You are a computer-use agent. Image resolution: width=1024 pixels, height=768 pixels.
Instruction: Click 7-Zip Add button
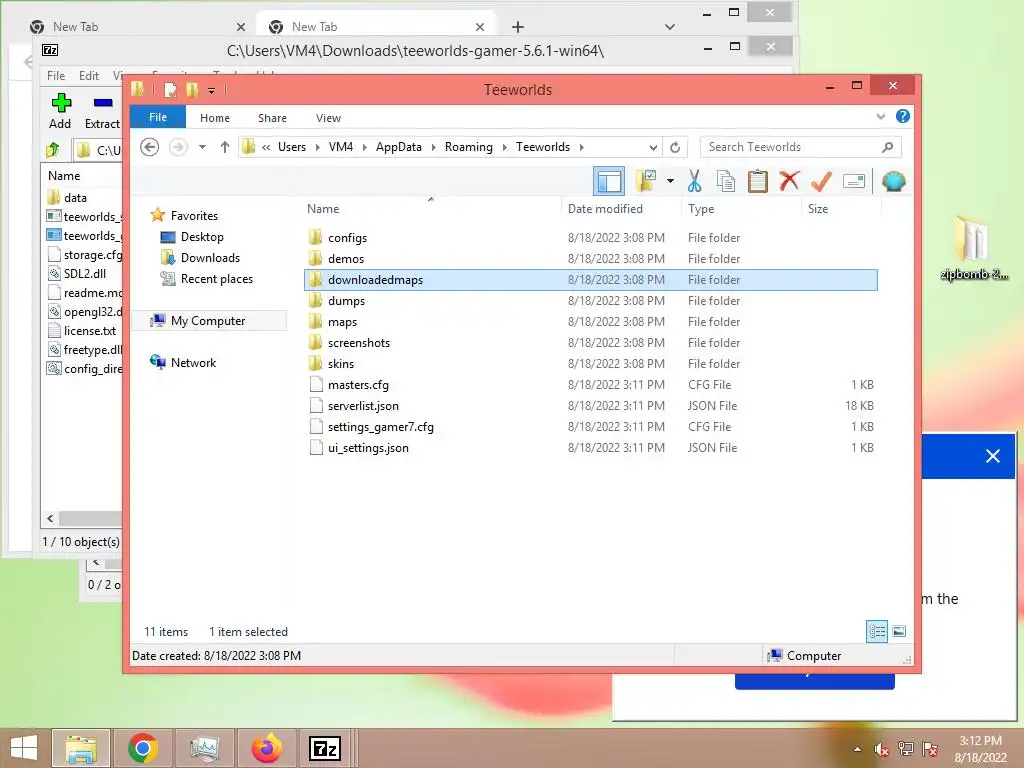pos(60,112)
